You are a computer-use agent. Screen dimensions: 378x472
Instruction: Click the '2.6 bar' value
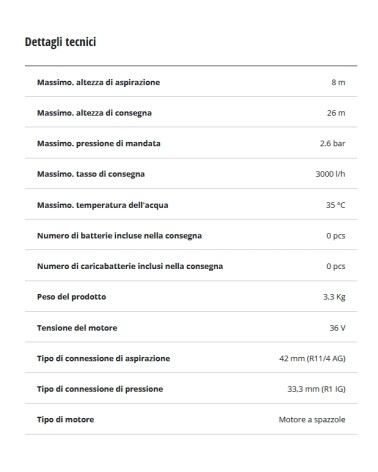point(333,144)
